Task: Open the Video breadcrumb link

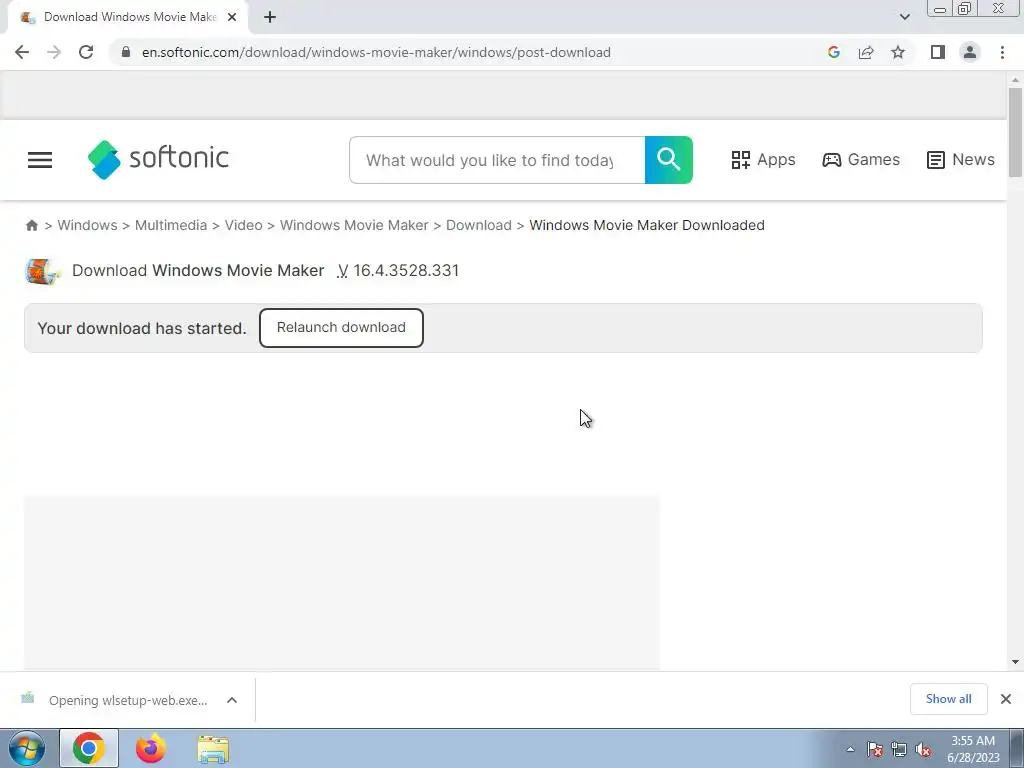Action: point(244,225)
